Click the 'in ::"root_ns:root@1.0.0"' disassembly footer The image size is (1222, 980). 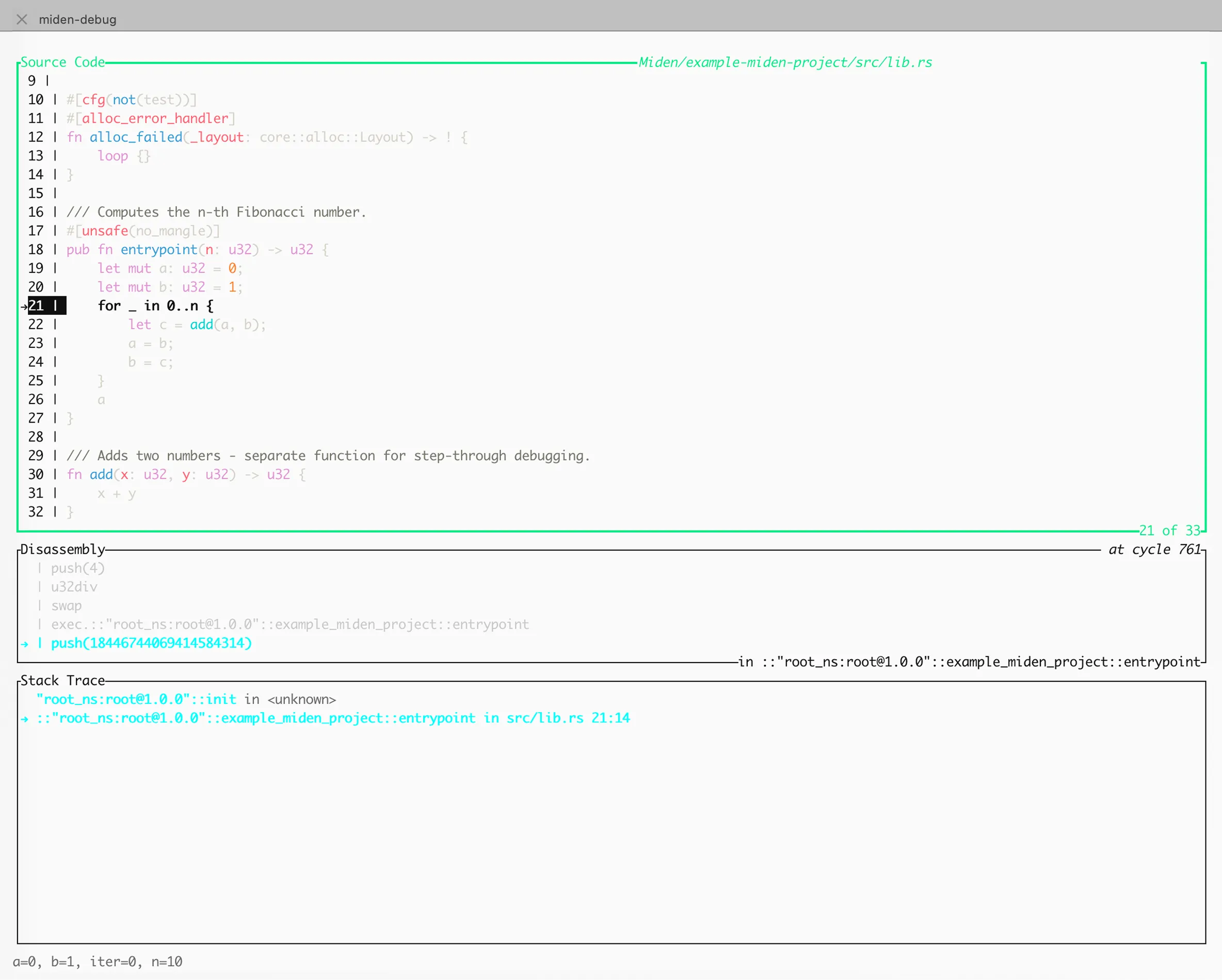pos(969,662)
